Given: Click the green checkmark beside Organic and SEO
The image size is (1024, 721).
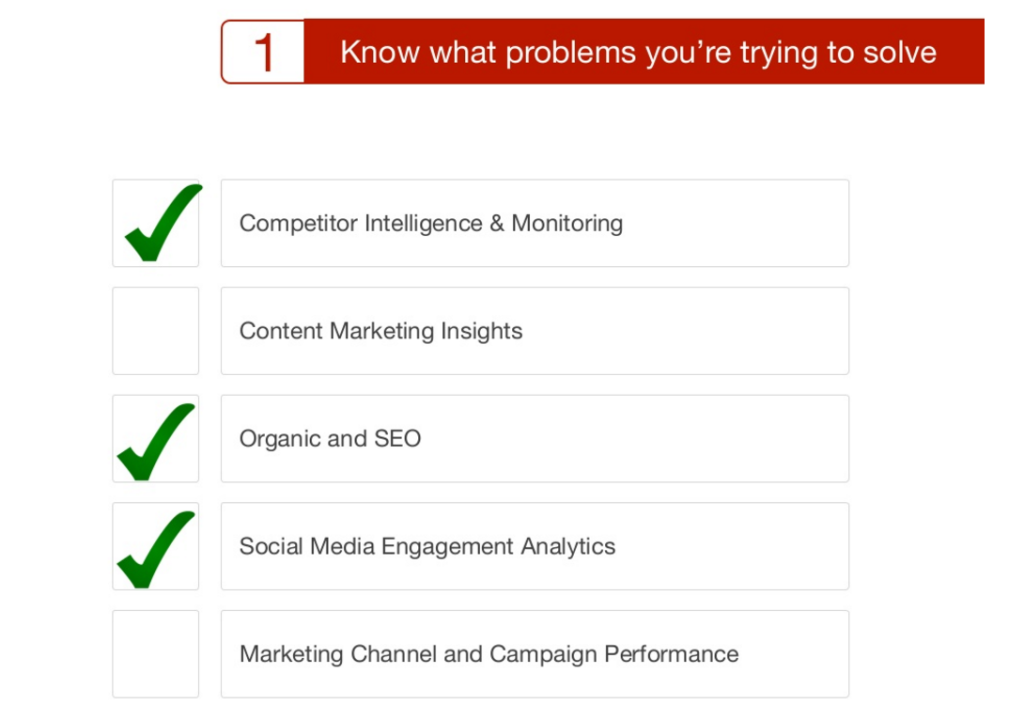Looking at the screenshot, I should [x=155, y=442].
